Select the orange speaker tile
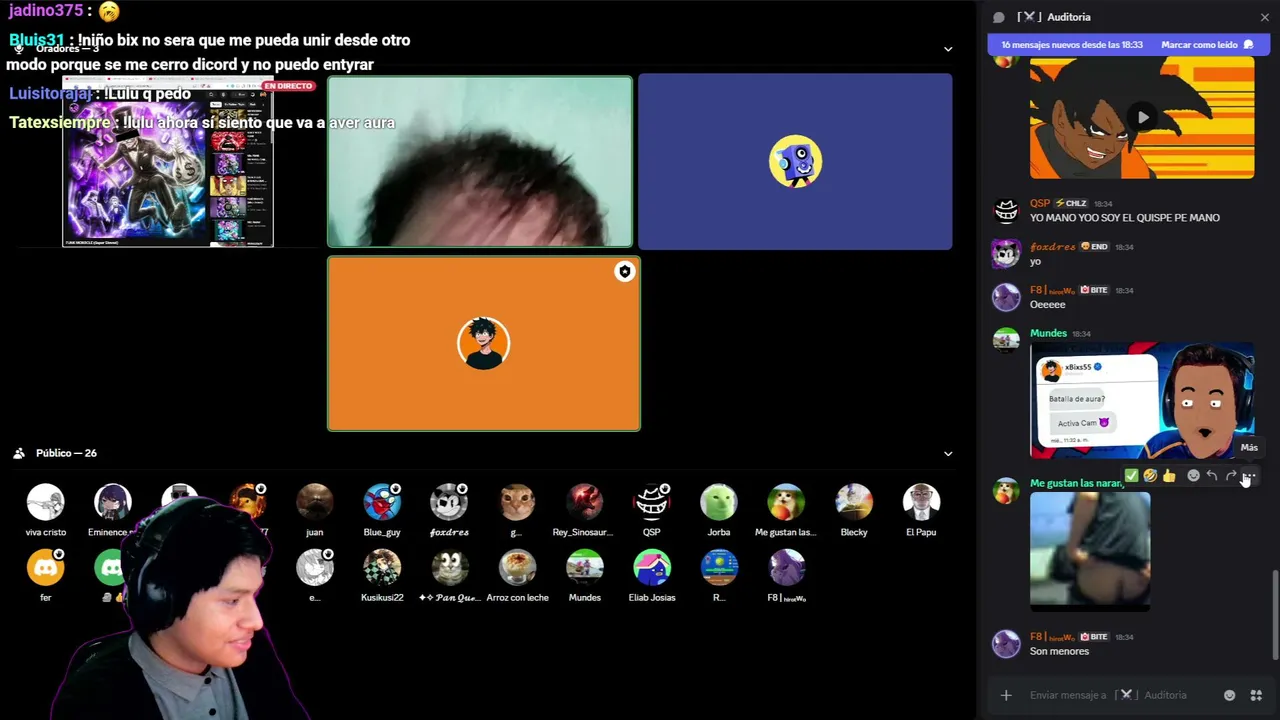Screen dimensions: 1280x720 point(484,344)
